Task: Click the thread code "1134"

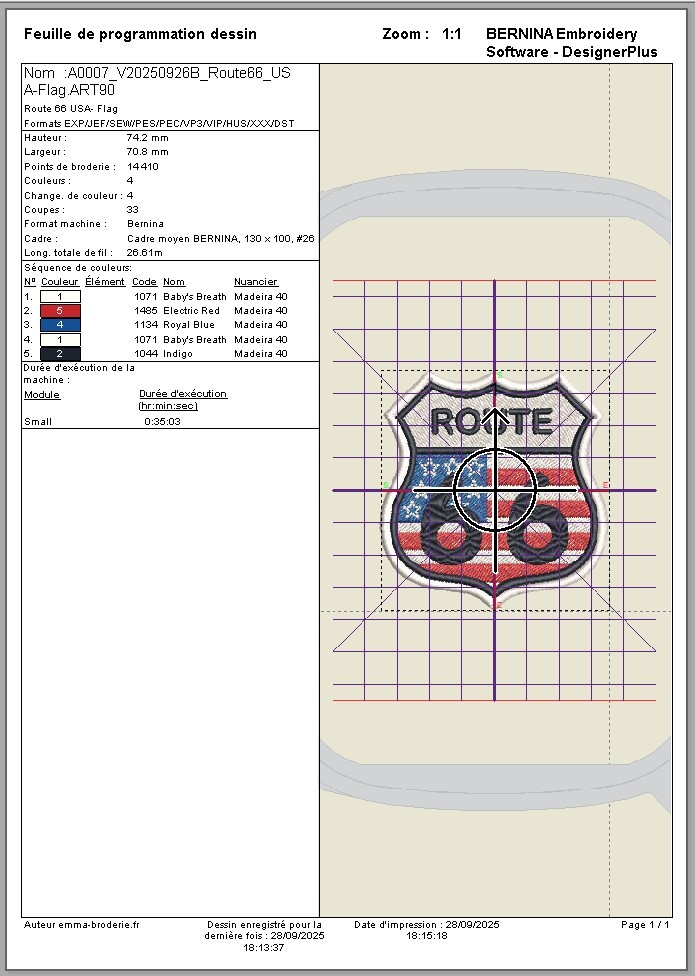Action: click(x=146, y=325)
